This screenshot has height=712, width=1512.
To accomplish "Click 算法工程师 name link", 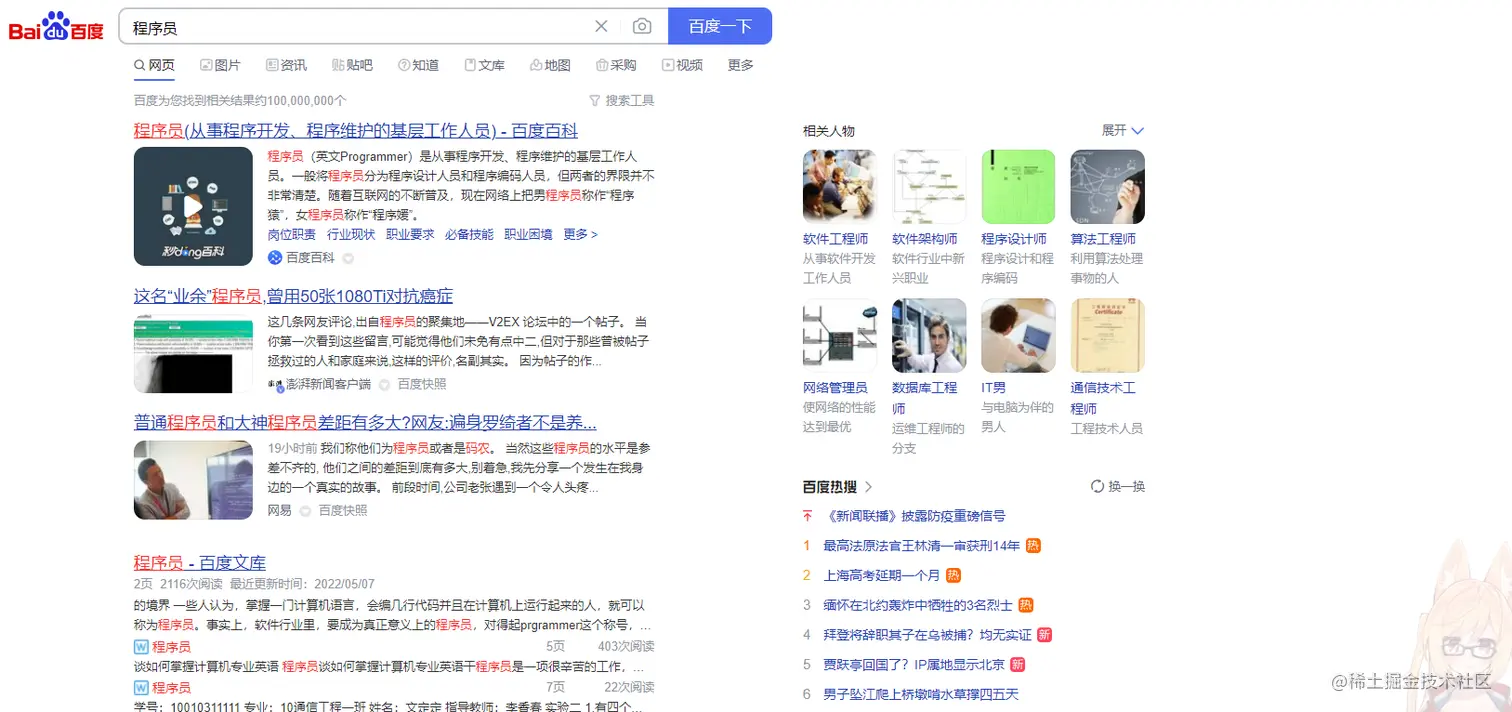I will pyautogui.click(x=1102, y=239).
